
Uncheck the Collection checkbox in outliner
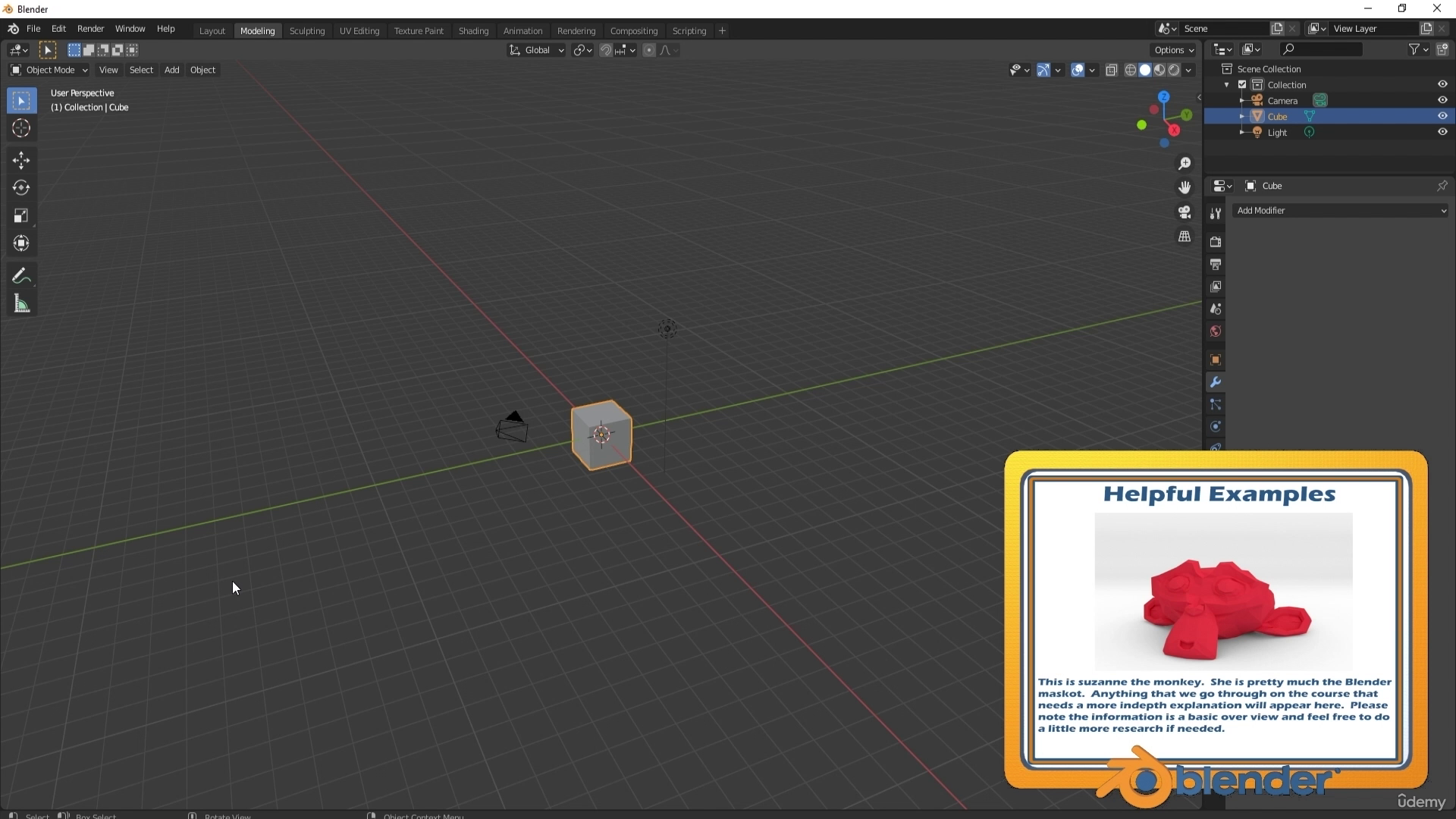1242,84
